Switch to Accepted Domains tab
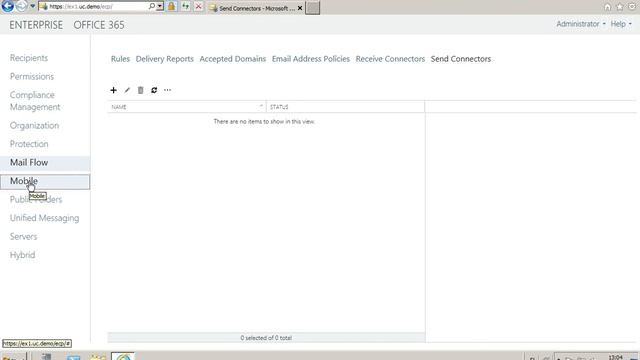 coord(233,59)
